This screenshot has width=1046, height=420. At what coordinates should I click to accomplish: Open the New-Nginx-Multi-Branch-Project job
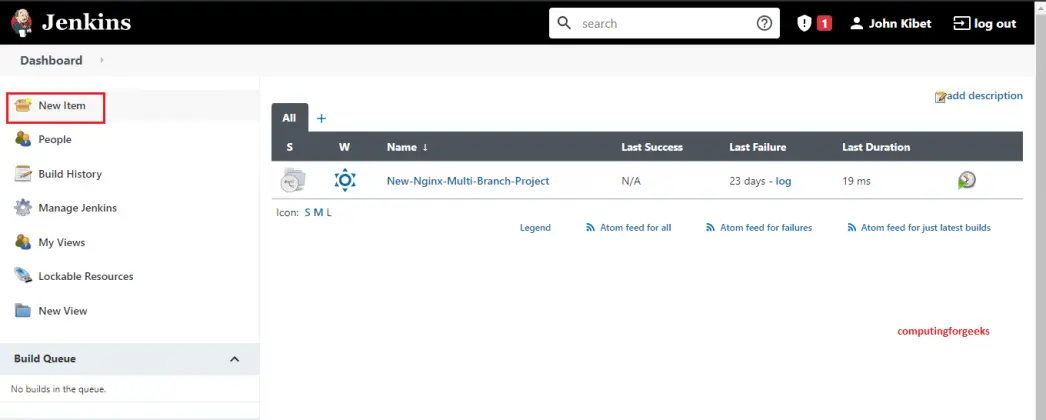click(467, 181)
